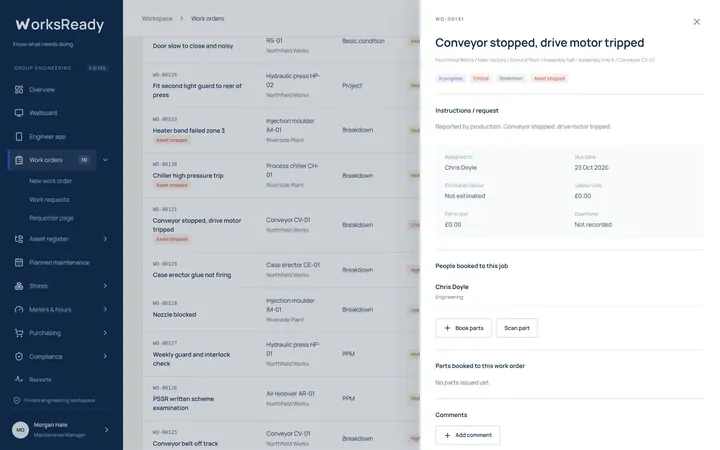
Task: Expand the Meters & hours chevron
Action: [x=105, y=309]
